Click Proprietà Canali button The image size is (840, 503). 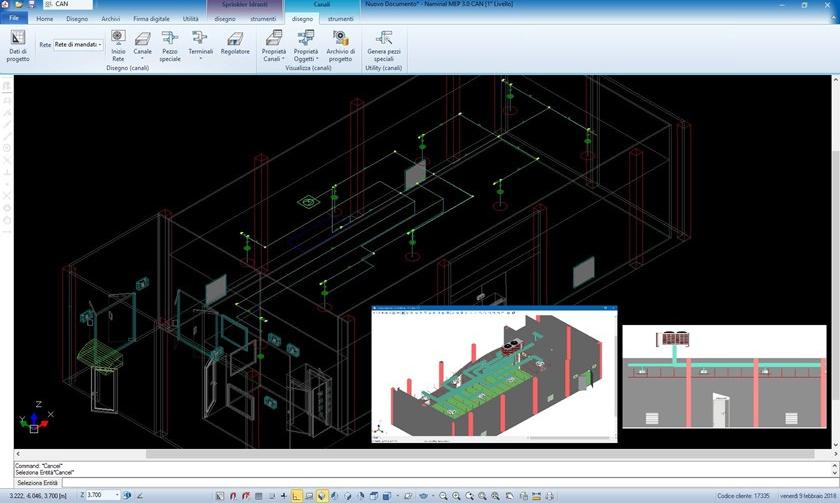[x=273, y=45]
